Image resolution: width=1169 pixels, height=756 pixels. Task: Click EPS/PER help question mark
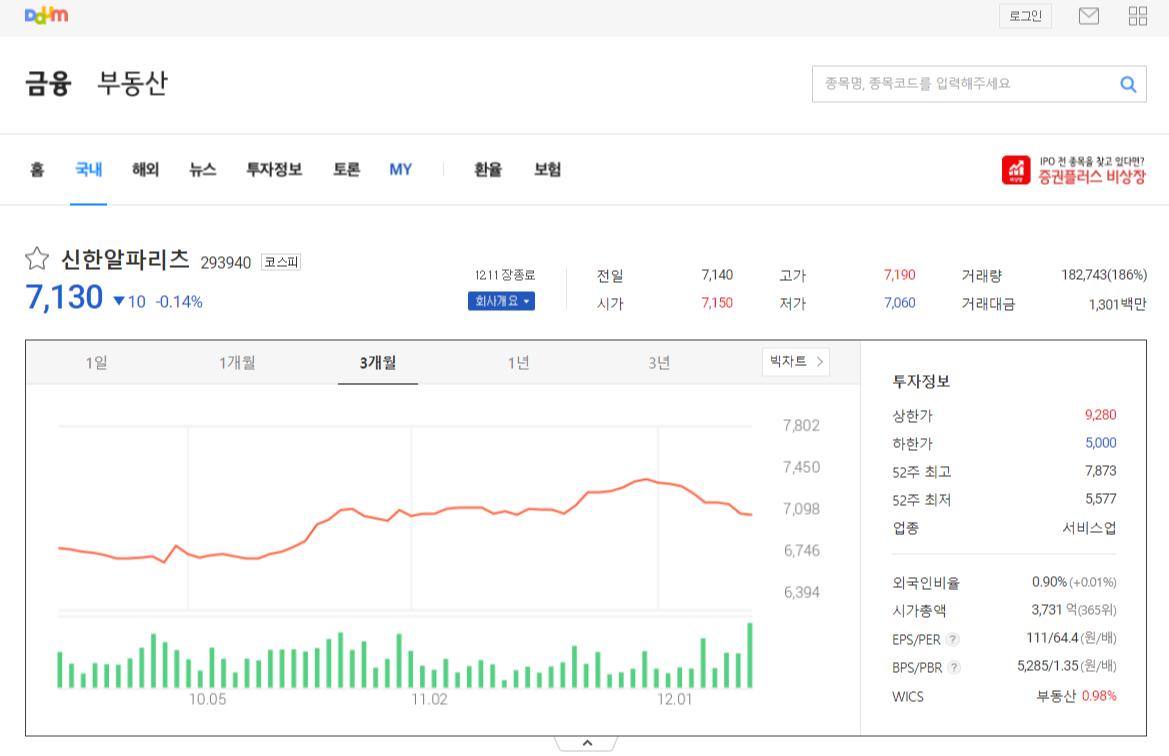point(953,640)
